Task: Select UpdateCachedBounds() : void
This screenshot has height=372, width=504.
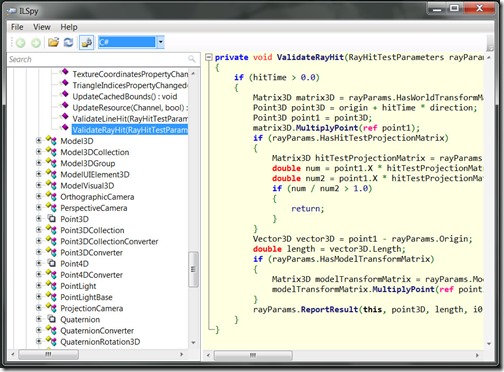Action: click(125, 96)
